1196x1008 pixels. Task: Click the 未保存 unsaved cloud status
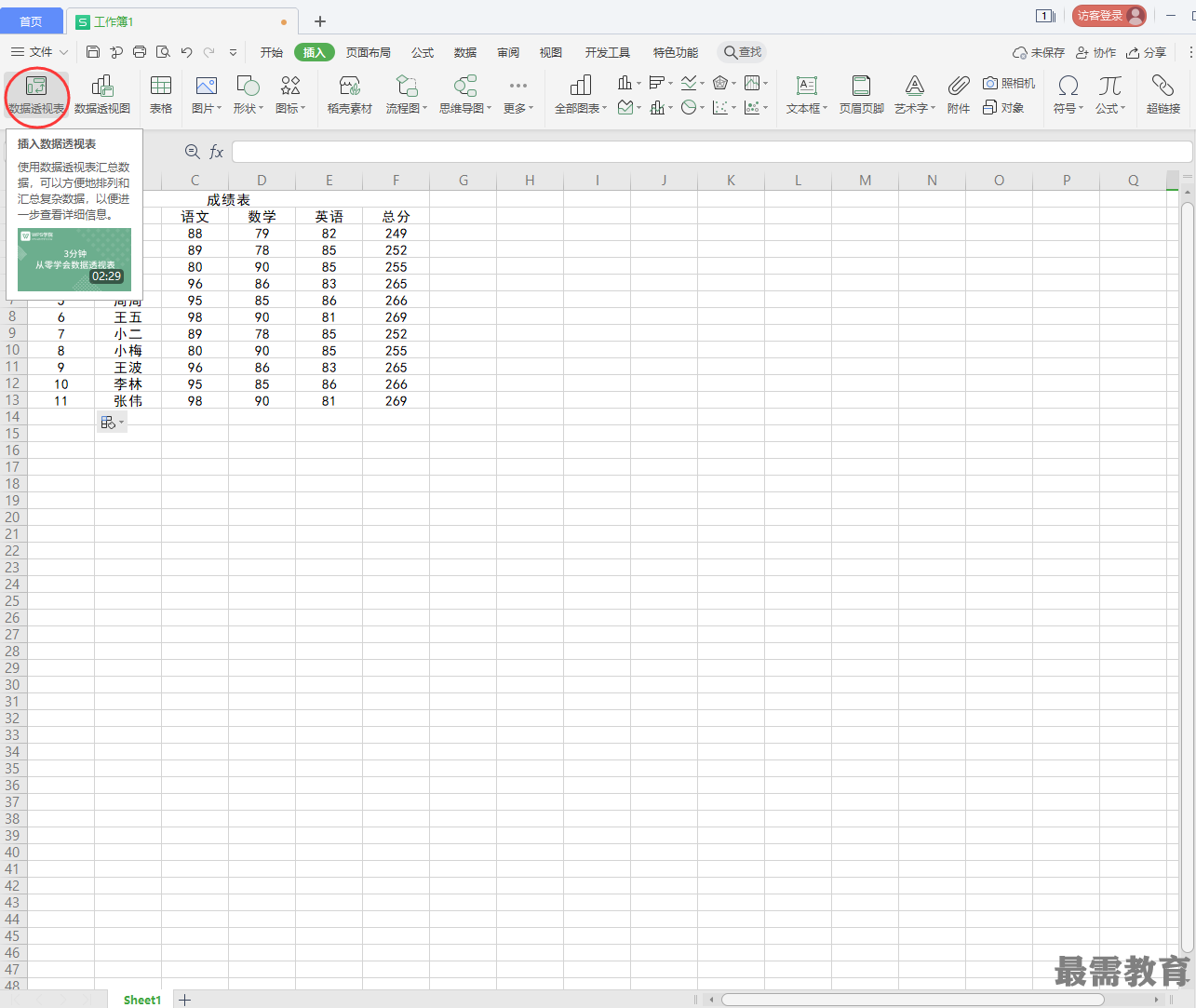click(1039, 52)
